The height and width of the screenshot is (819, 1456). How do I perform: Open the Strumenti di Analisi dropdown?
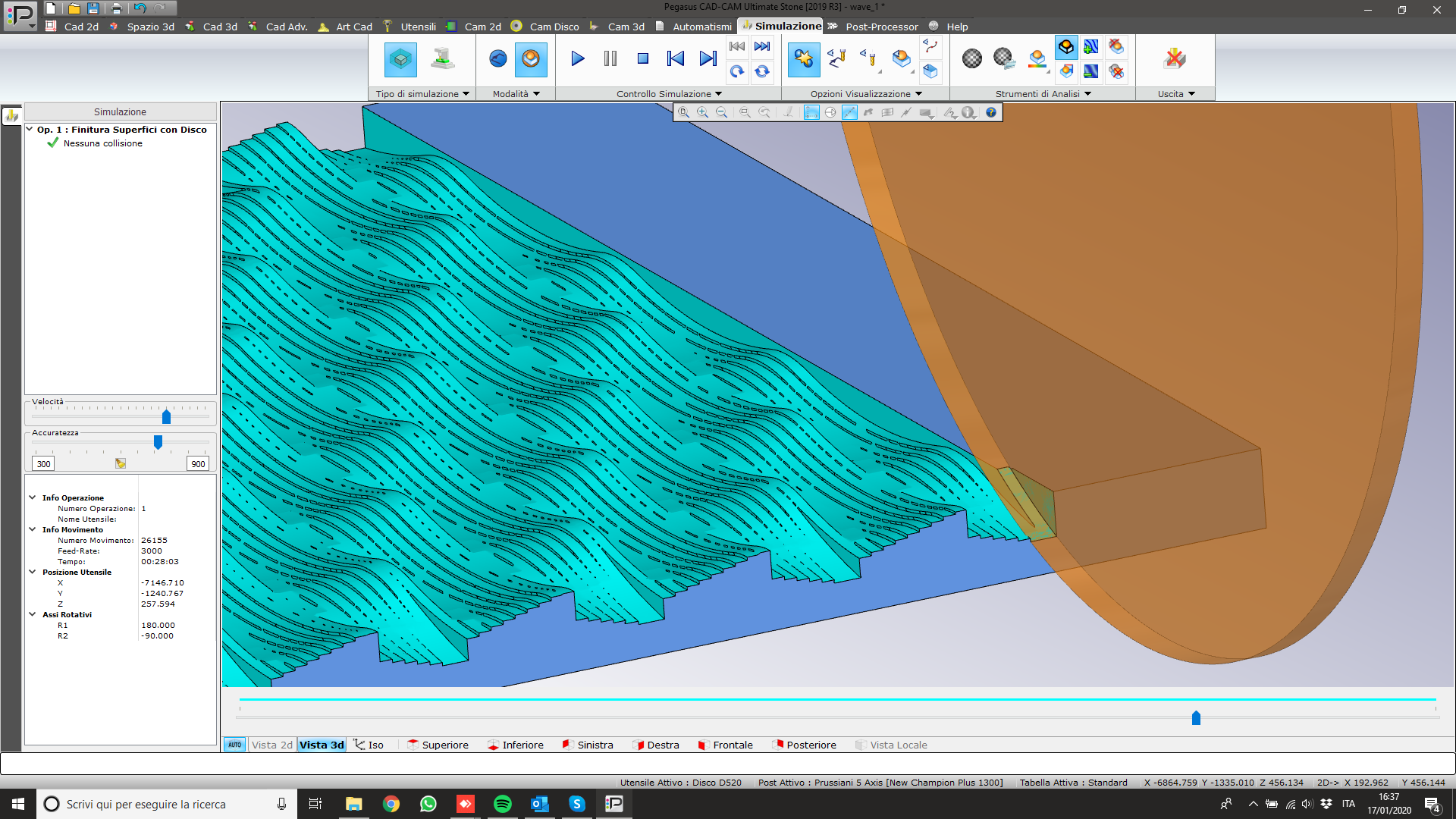(x=1043, y=94)
